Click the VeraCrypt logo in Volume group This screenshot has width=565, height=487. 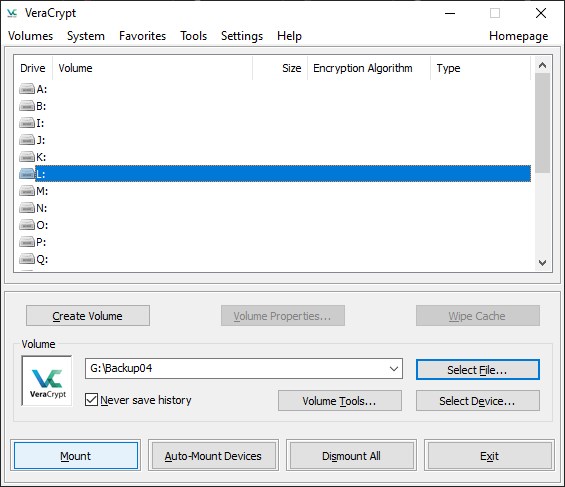pos(47,381)
